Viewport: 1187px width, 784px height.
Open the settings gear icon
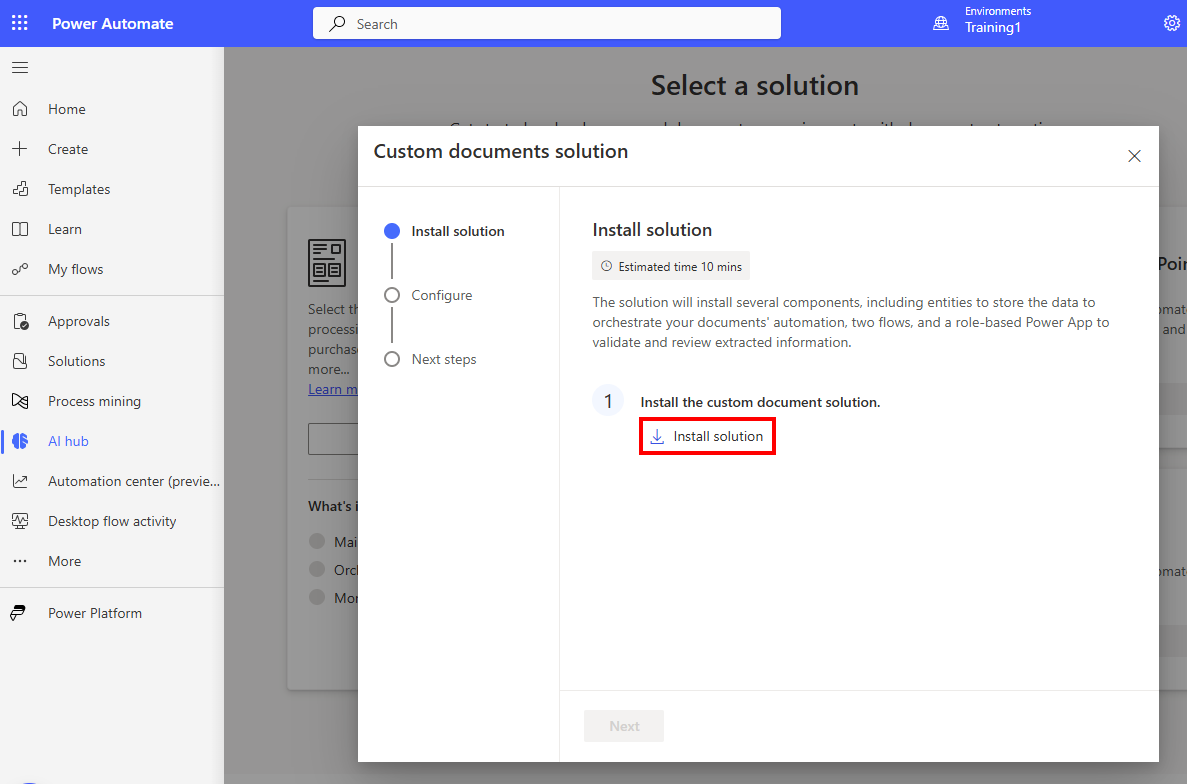[1171, 23]
